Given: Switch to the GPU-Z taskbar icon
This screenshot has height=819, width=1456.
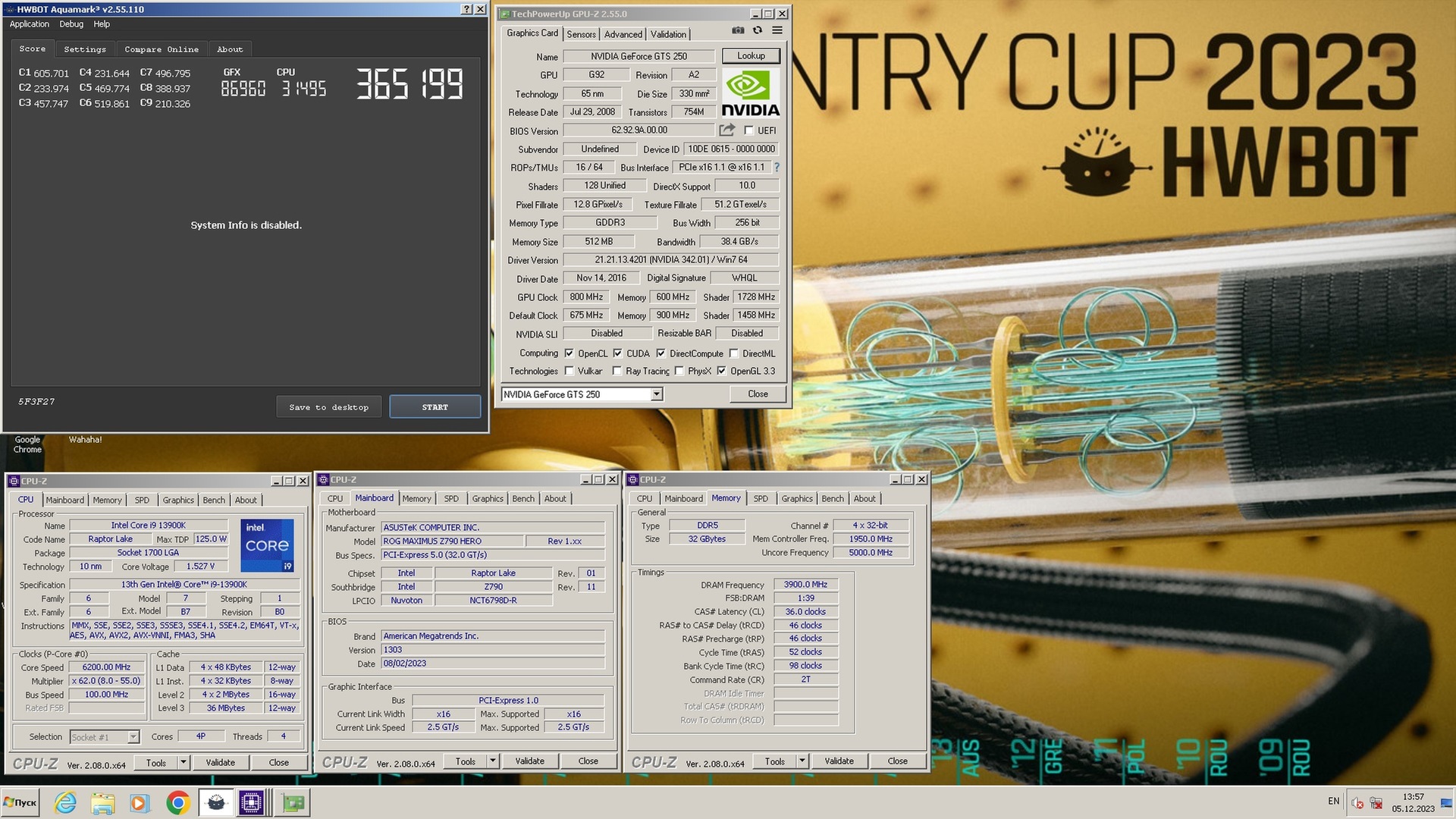Looking at the screenshot, I should 293,802.
